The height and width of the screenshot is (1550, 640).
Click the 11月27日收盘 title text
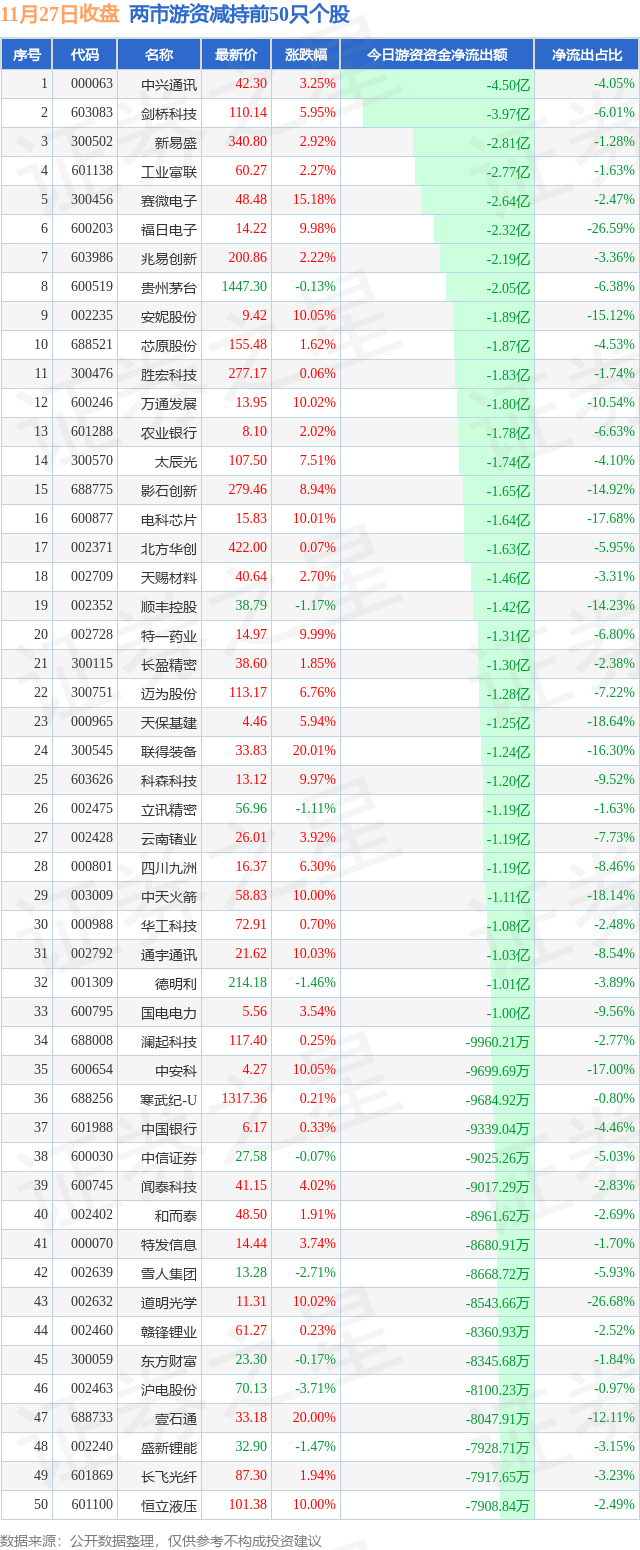(60, 14)
